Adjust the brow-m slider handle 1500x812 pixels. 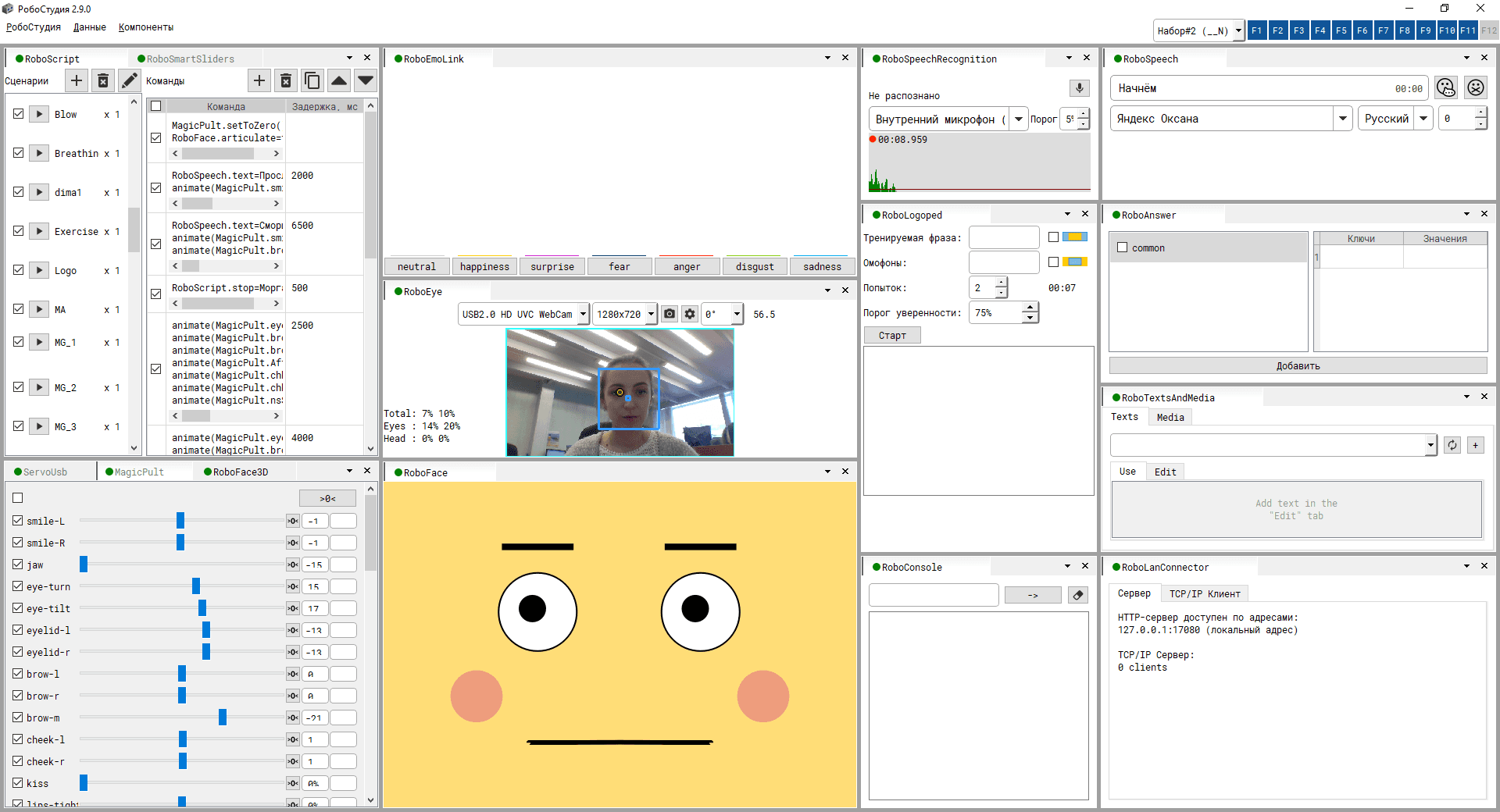point(223,717)
